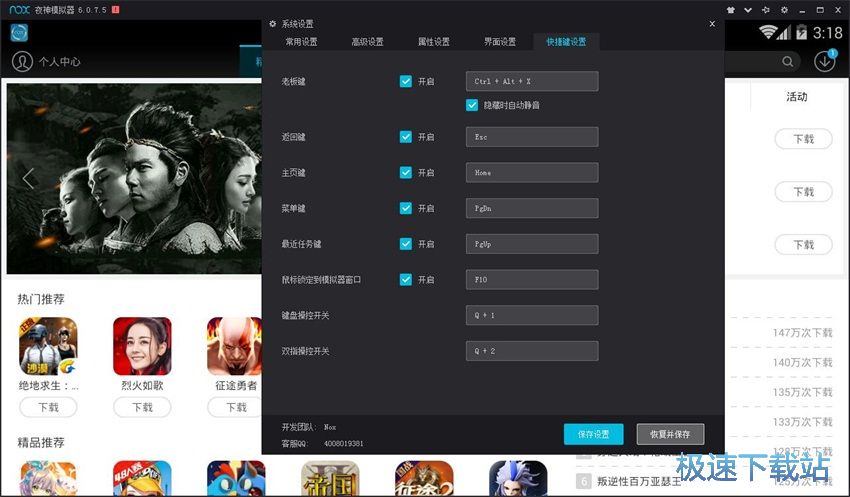Click the settings gear icon beside 系统设置 title

(x=273, y=24)
